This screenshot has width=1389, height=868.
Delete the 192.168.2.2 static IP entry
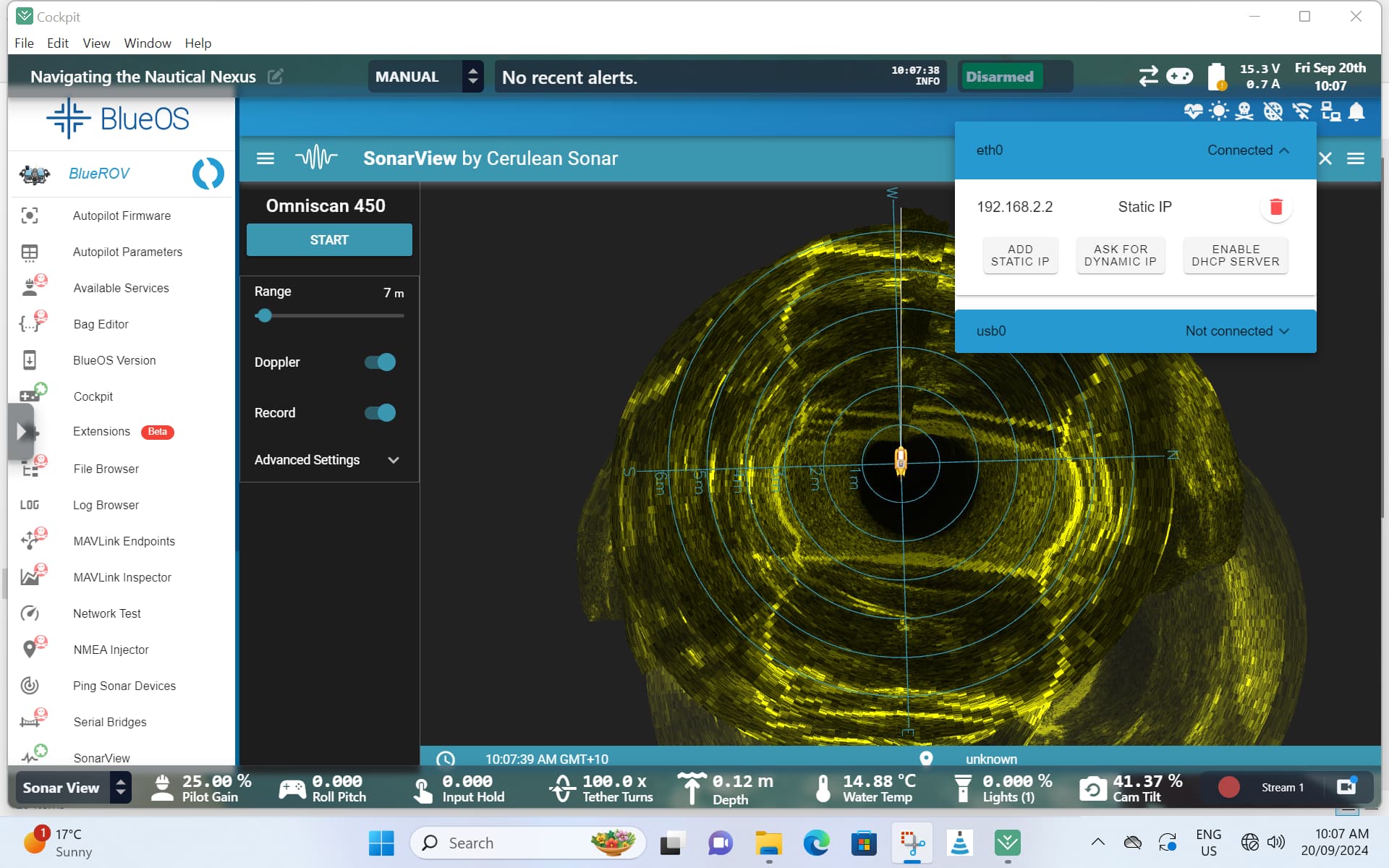(x=1275, y=207)
